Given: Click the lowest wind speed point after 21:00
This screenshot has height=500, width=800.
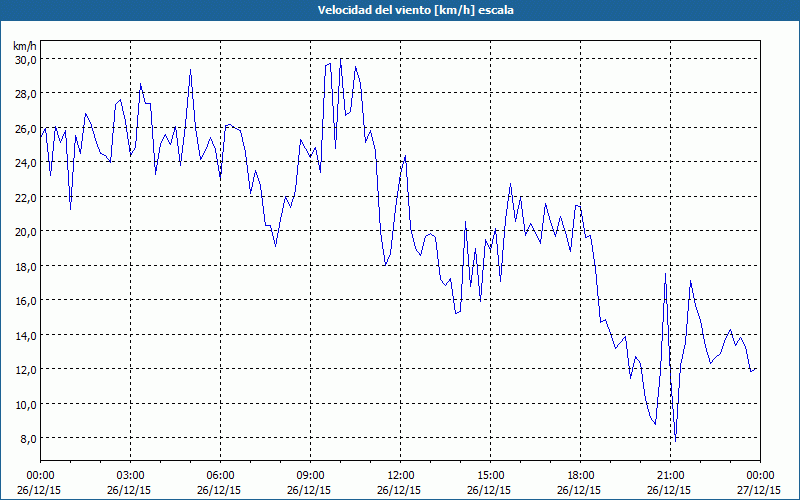Looking at the screenshot, I should click(x=676, y=441).
